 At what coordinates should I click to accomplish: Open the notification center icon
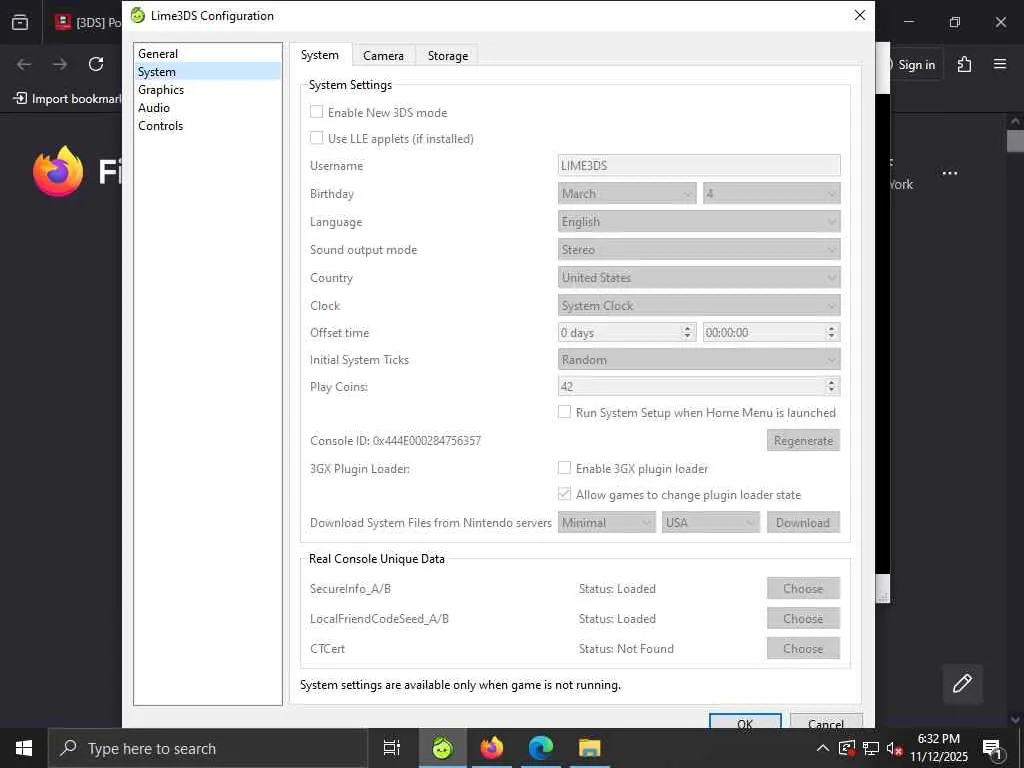(992, 748)
